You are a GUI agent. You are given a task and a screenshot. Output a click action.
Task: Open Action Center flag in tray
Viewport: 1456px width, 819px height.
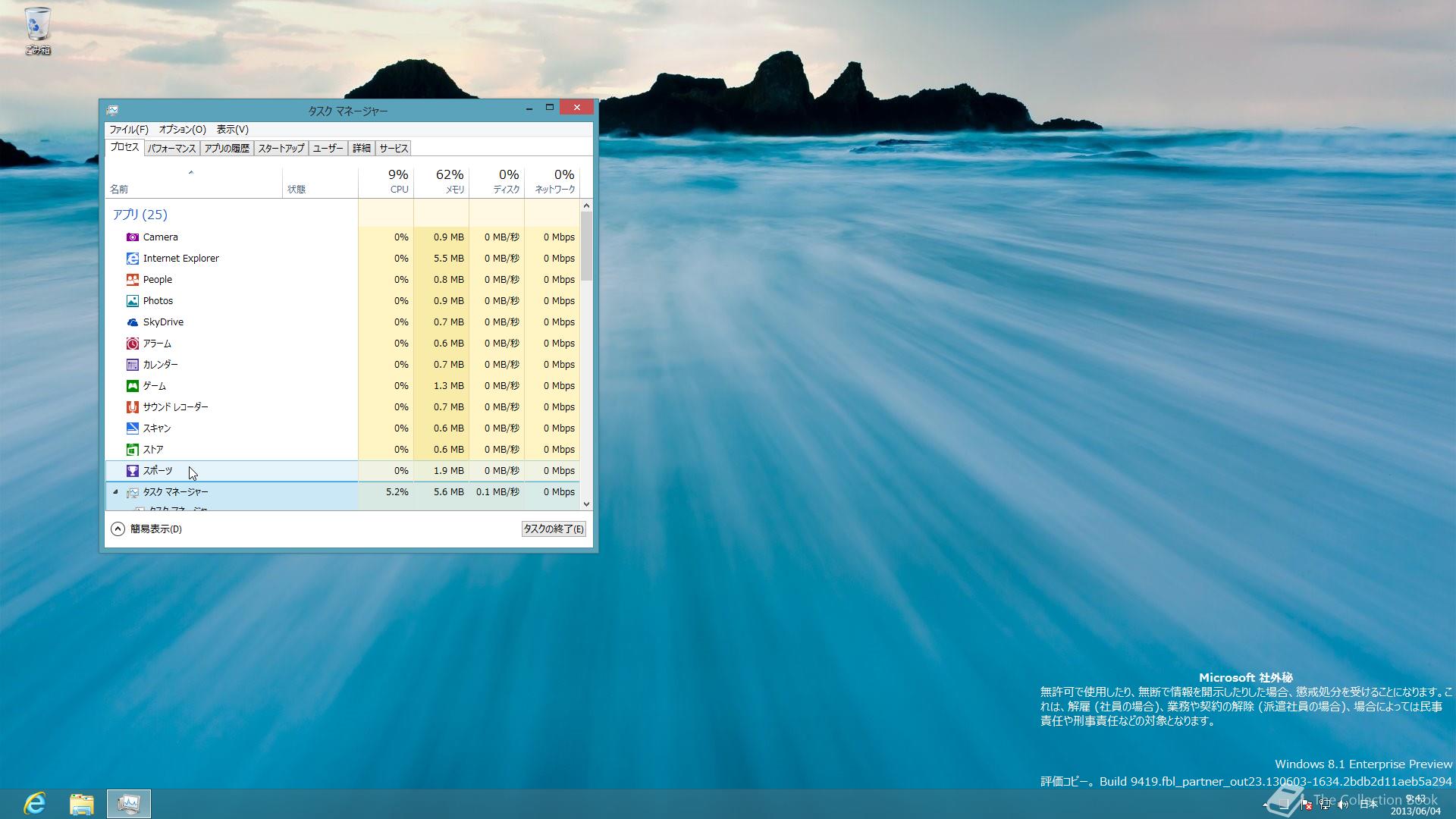(x=1307, y=805)
